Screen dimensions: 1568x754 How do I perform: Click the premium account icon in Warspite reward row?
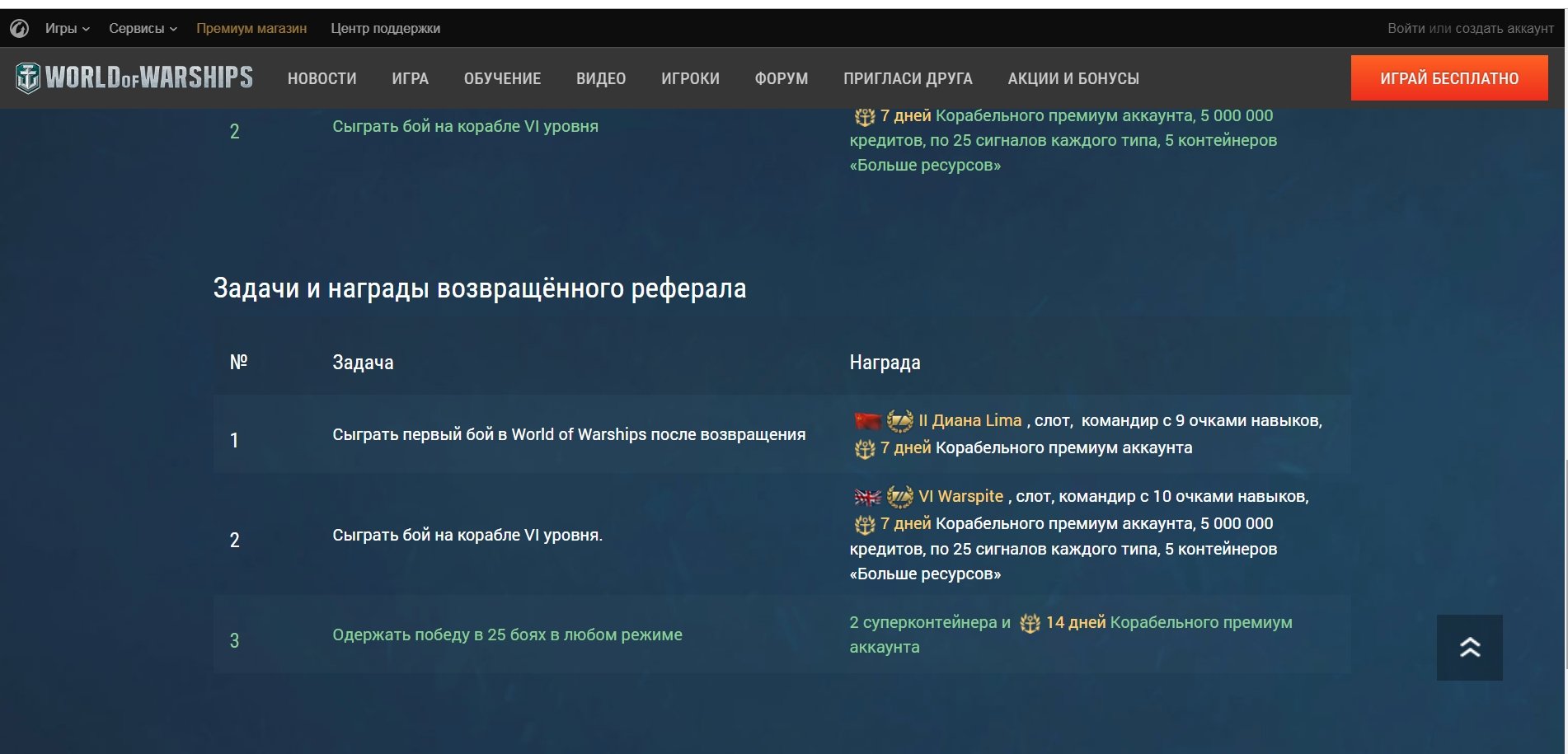pos(864,524)
